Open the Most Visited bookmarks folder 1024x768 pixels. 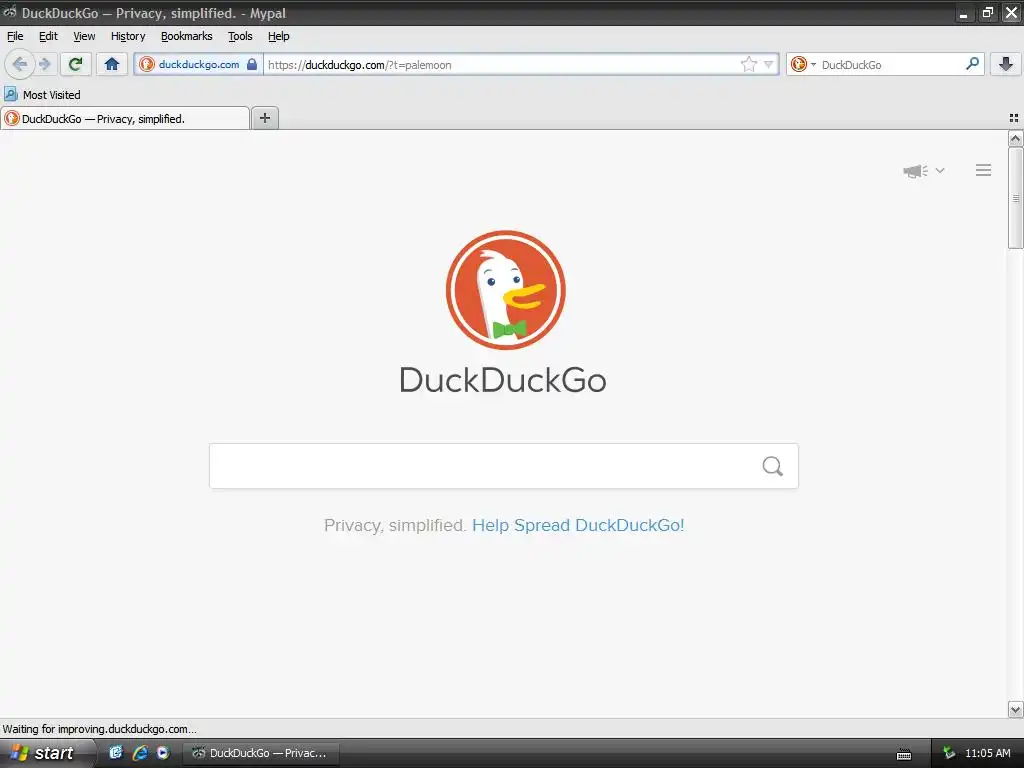point(42,95)
